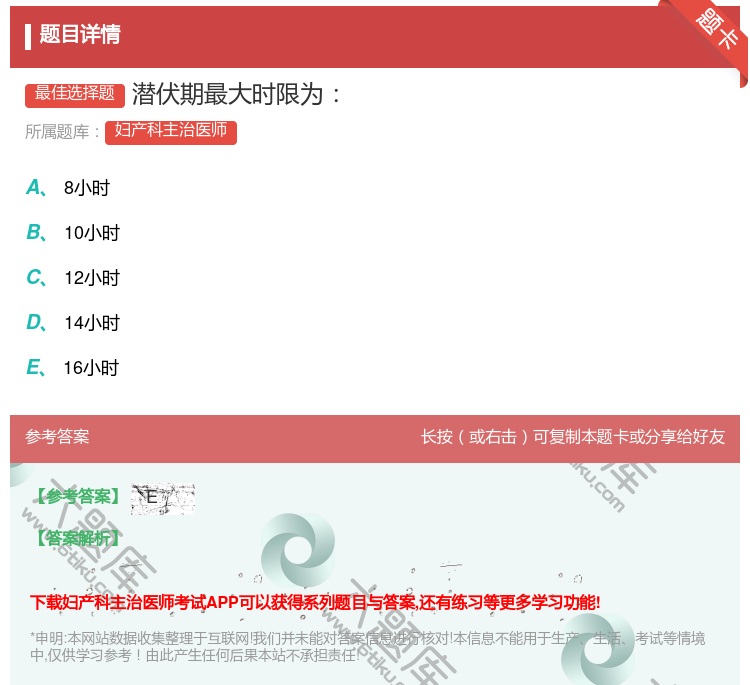Screen dimensions: 750x685
Task: Click the 【参考答案】 green label
Action: pos(78,497)
